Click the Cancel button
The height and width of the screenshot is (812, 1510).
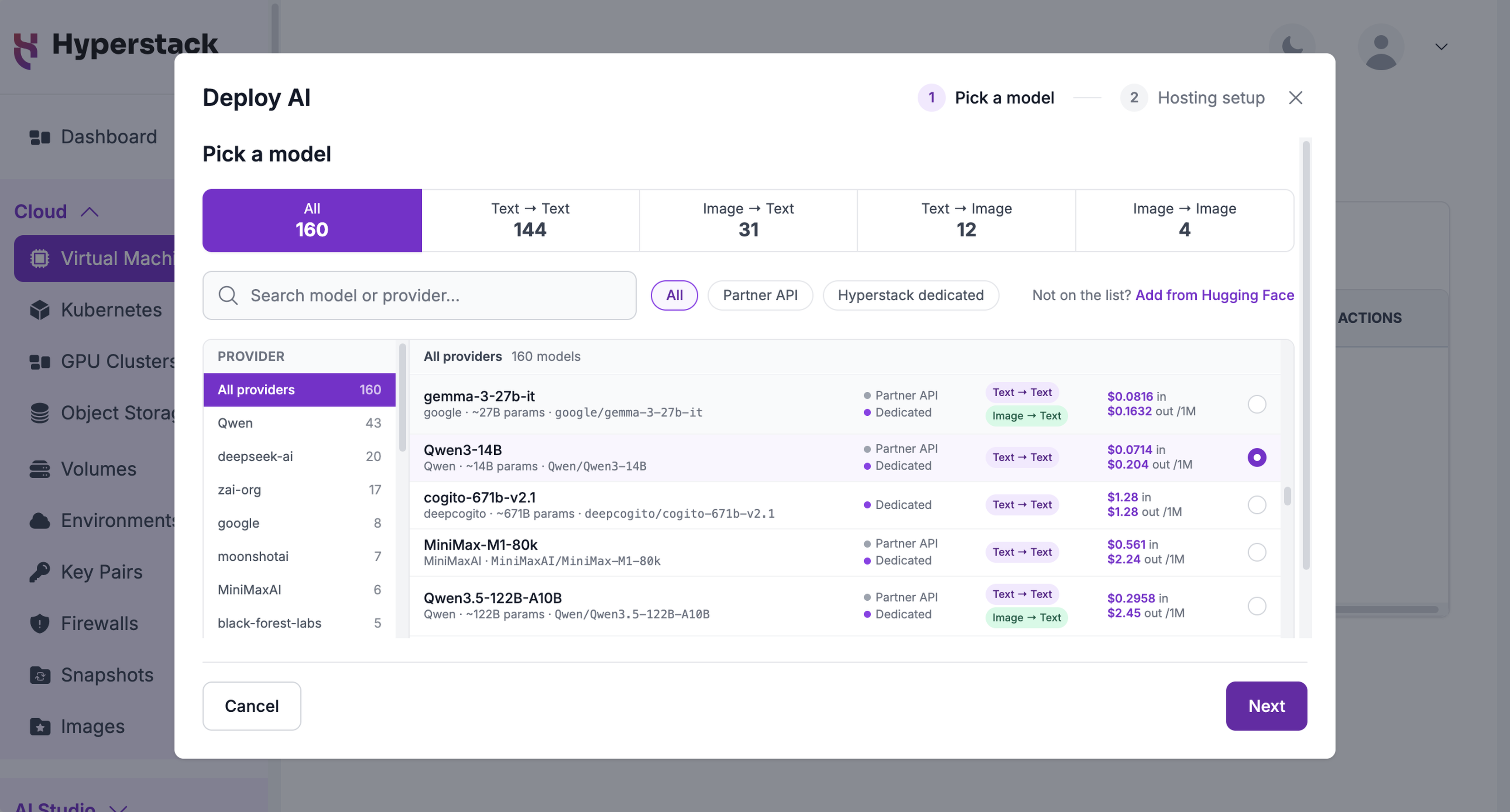tap(252, 706)
